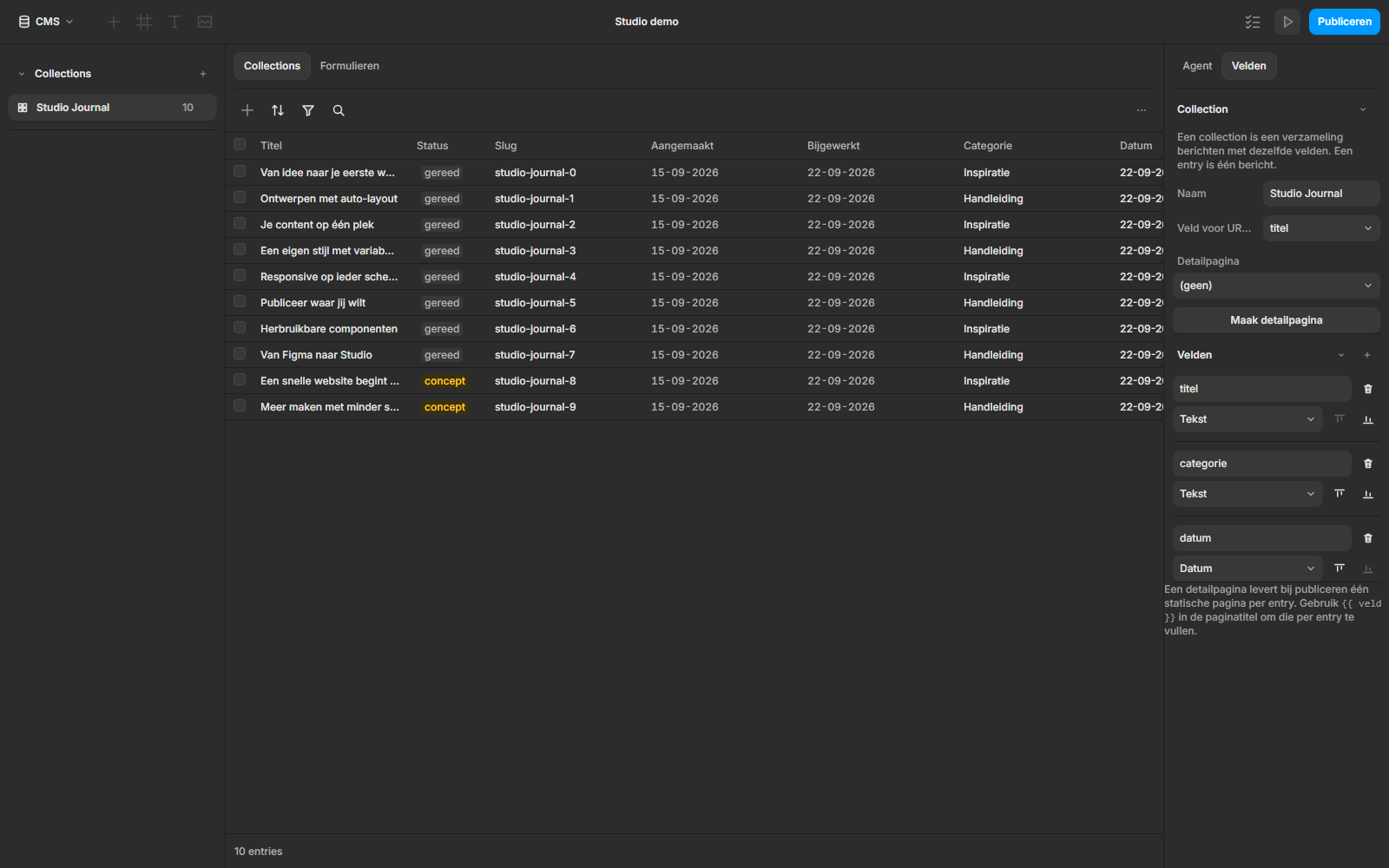Select the image tool in the top bar
The height and width of the screenshot is (868, 1389).
(205, 22)
